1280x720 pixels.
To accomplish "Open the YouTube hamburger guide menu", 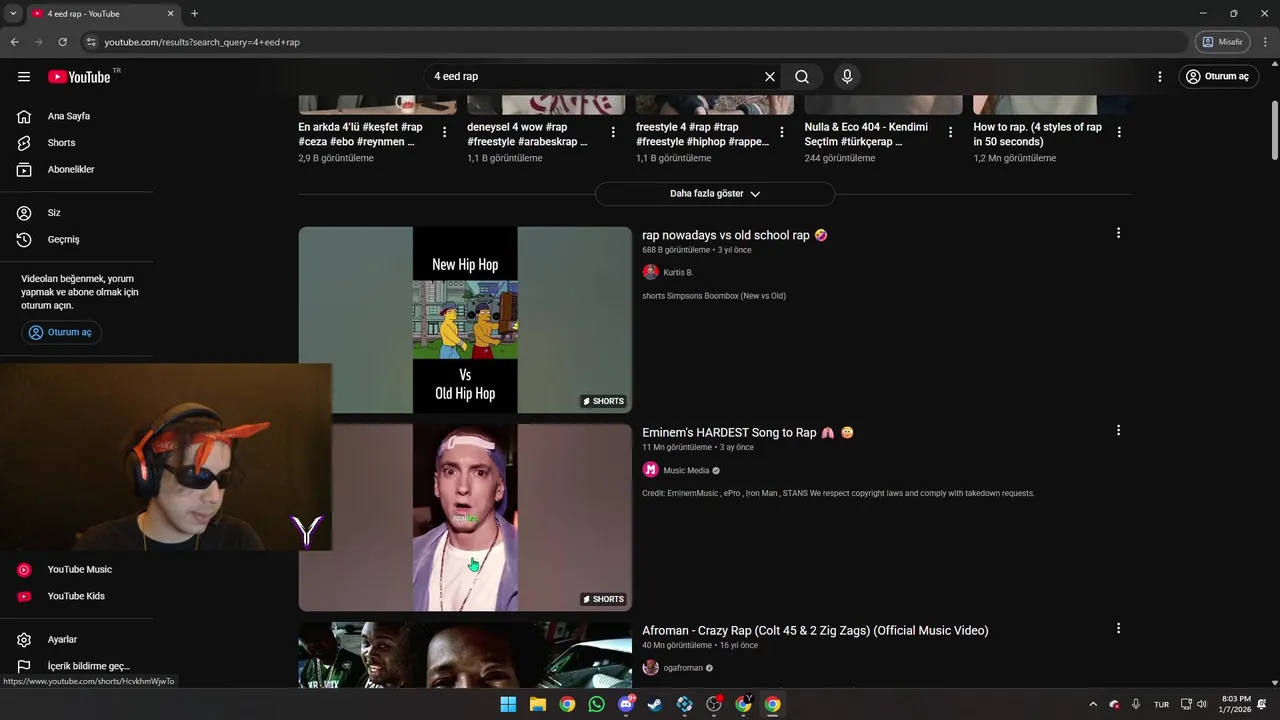I will click(24, 76).
